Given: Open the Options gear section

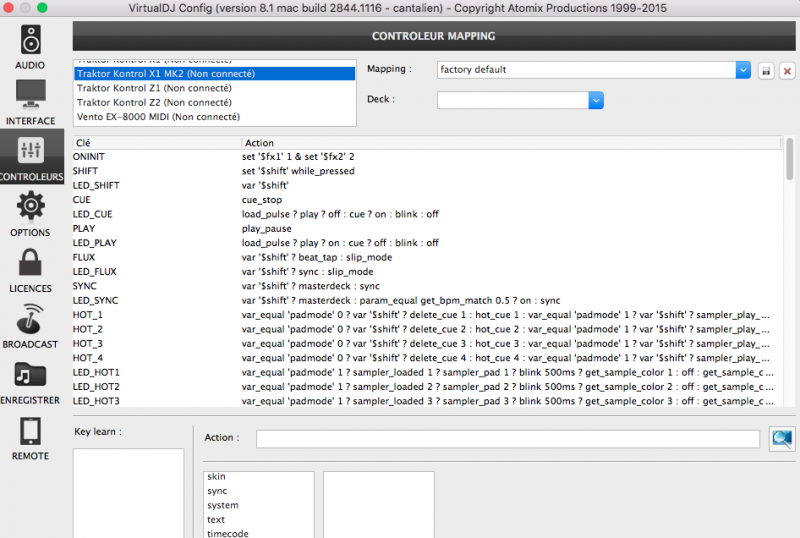Looking at the screenshot, I should (x=30, y=214).
